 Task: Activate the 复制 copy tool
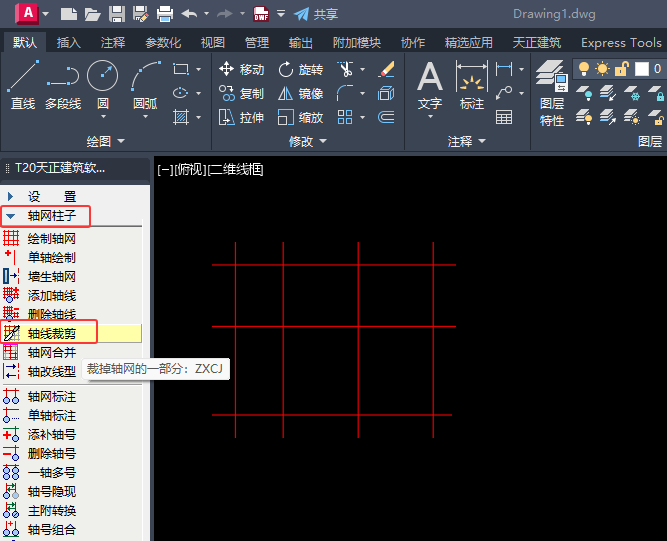pos(241,93)
